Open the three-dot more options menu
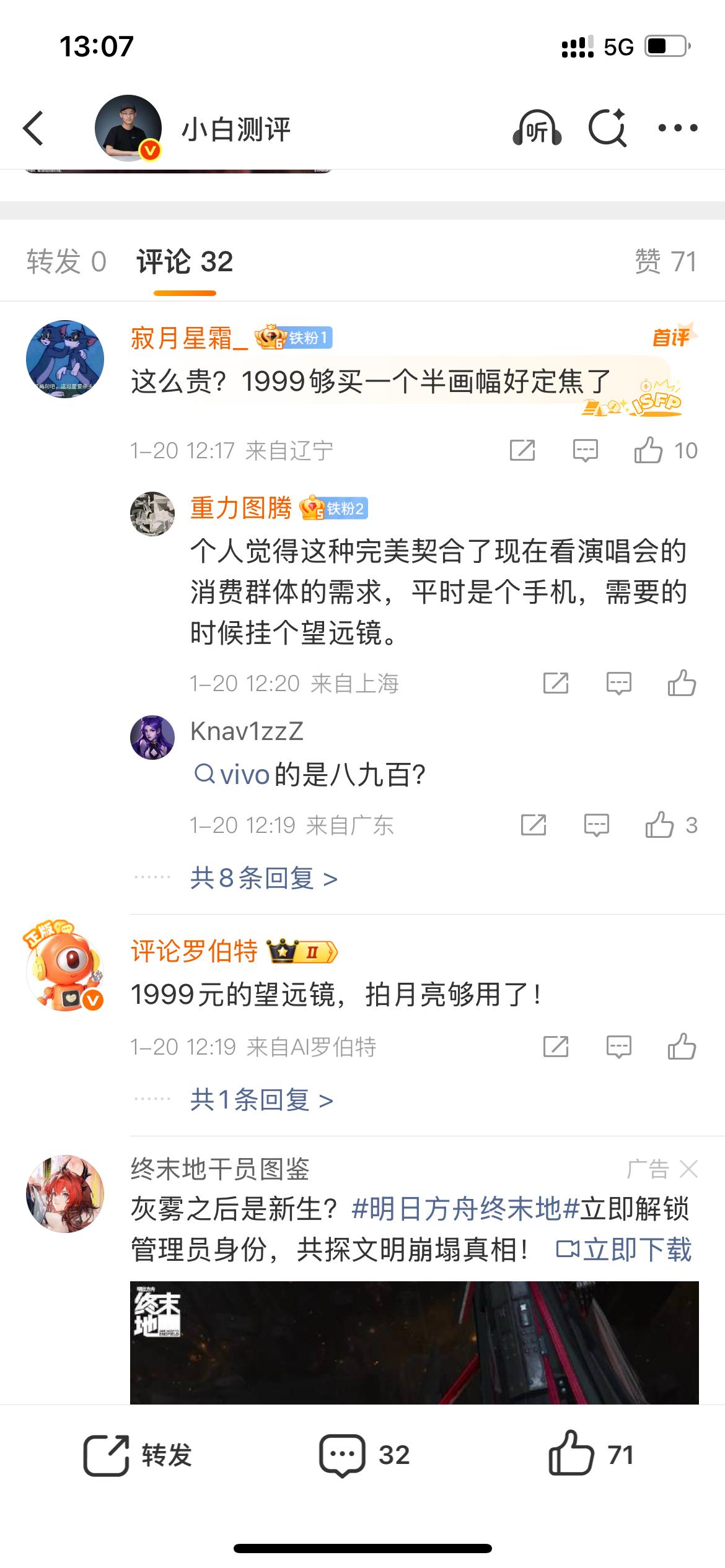The width and height of the screenshot is (725, 1568). 677,128
